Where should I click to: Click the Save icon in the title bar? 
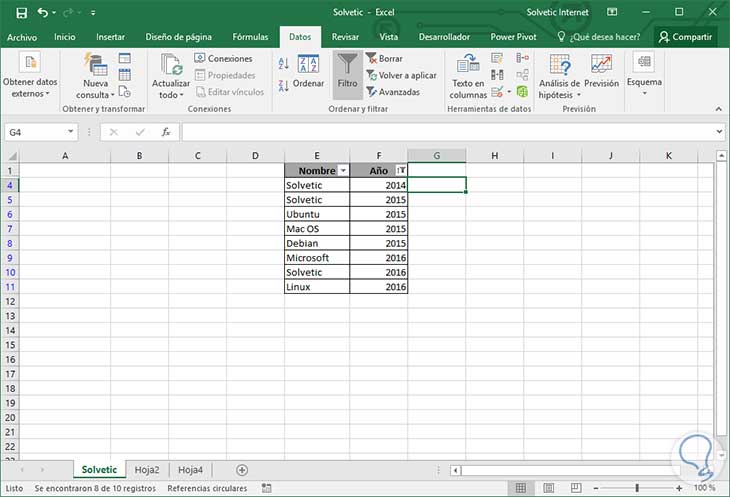pos(21,13)
